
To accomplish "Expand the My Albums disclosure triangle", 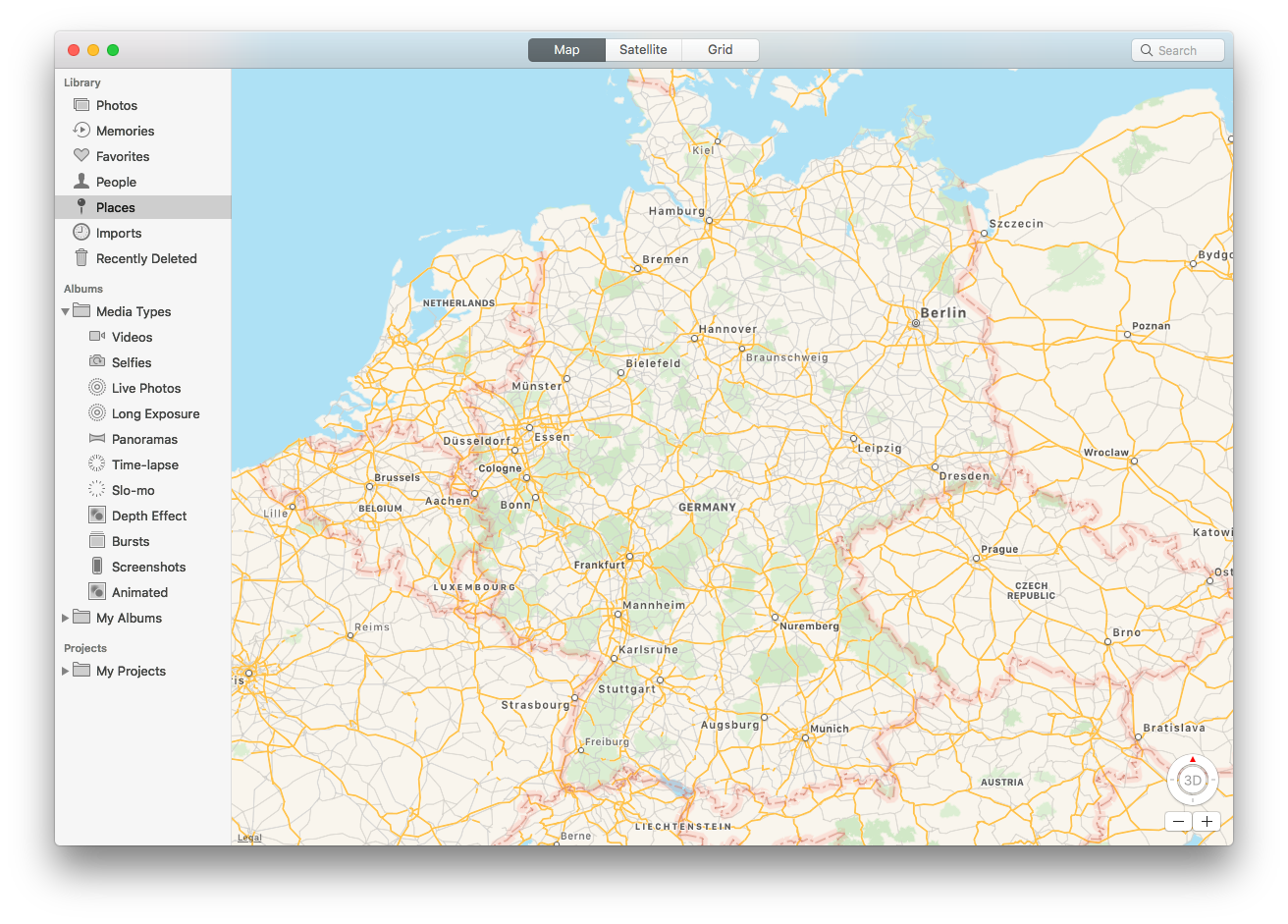I will 66,618.
